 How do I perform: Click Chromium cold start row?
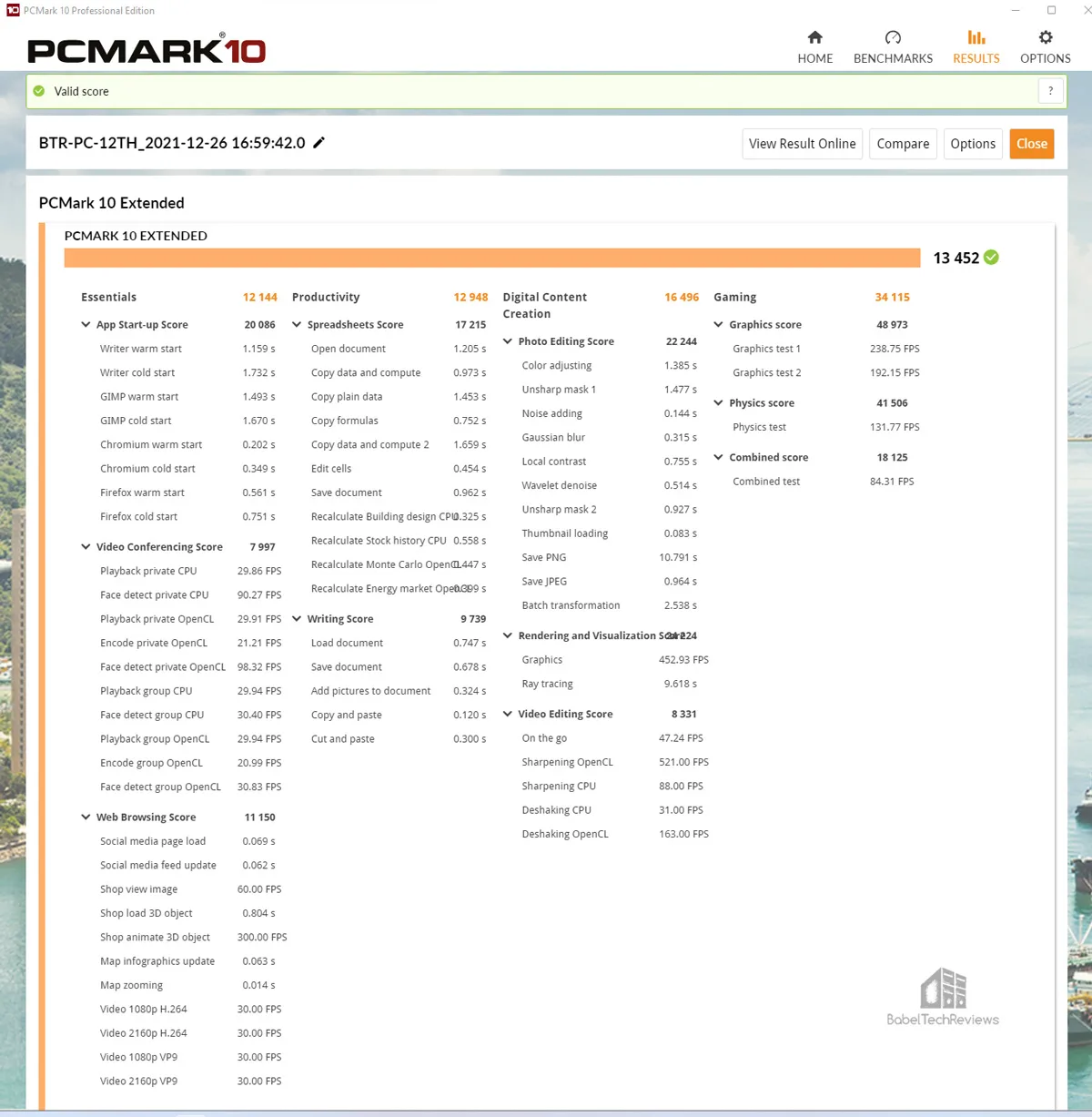(187, 469)
